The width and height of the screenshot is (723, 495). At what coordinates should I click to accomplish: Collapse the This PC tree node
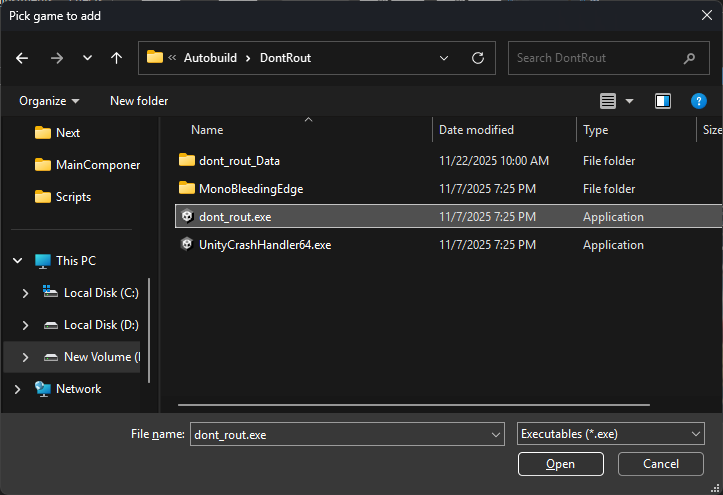tap(18, 261)
